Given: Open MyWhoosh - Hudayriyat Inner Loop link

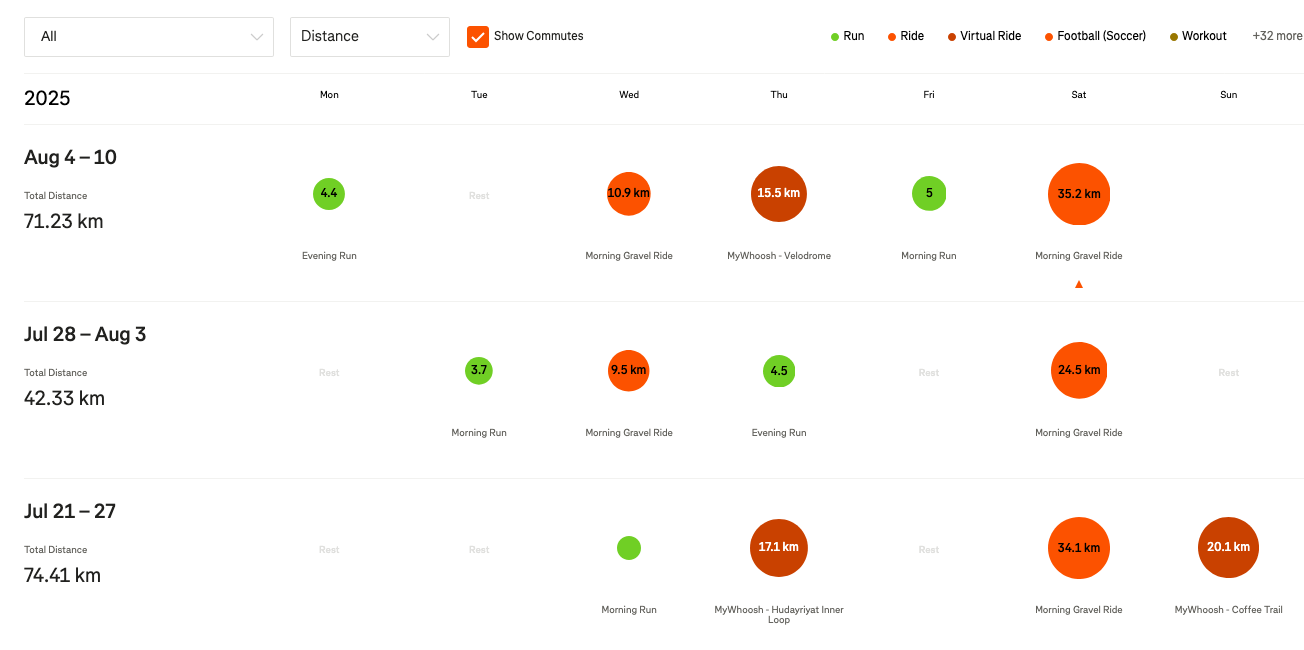Looking at the screenshot, I should [x=778, y=614].
